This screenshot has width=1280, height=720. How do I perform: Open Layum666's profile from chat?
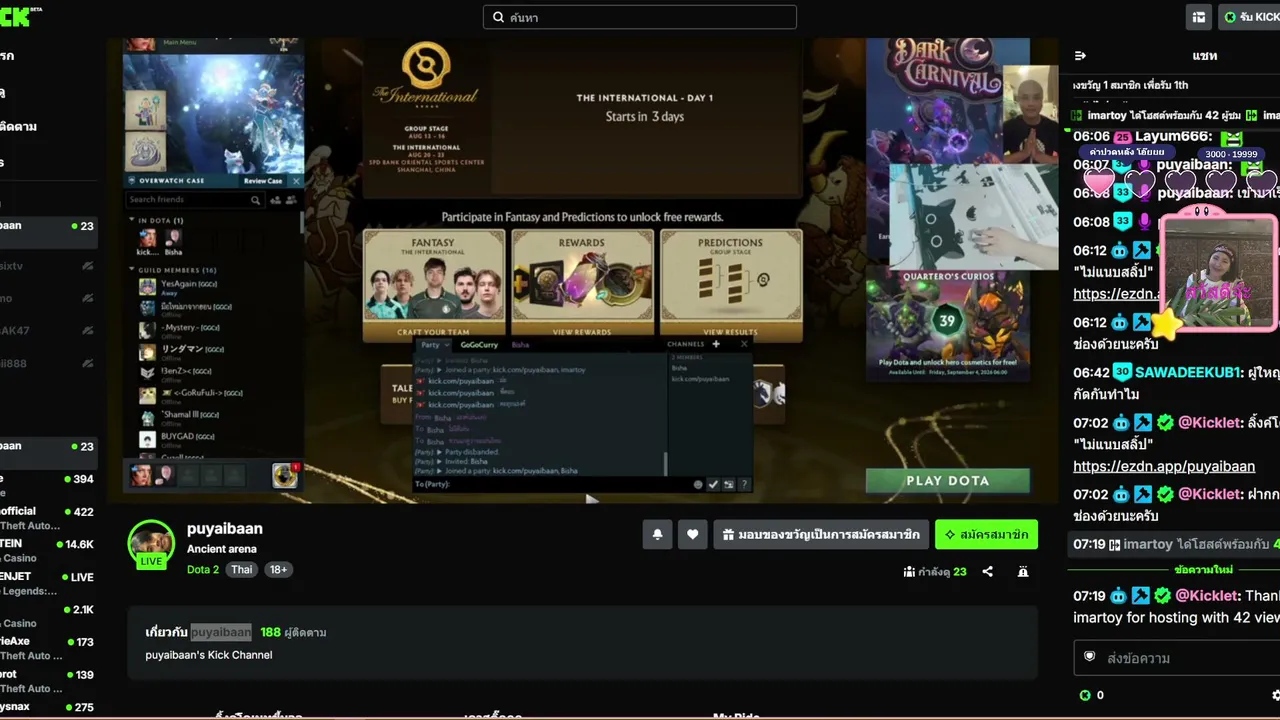click(x=1173, y=136)
